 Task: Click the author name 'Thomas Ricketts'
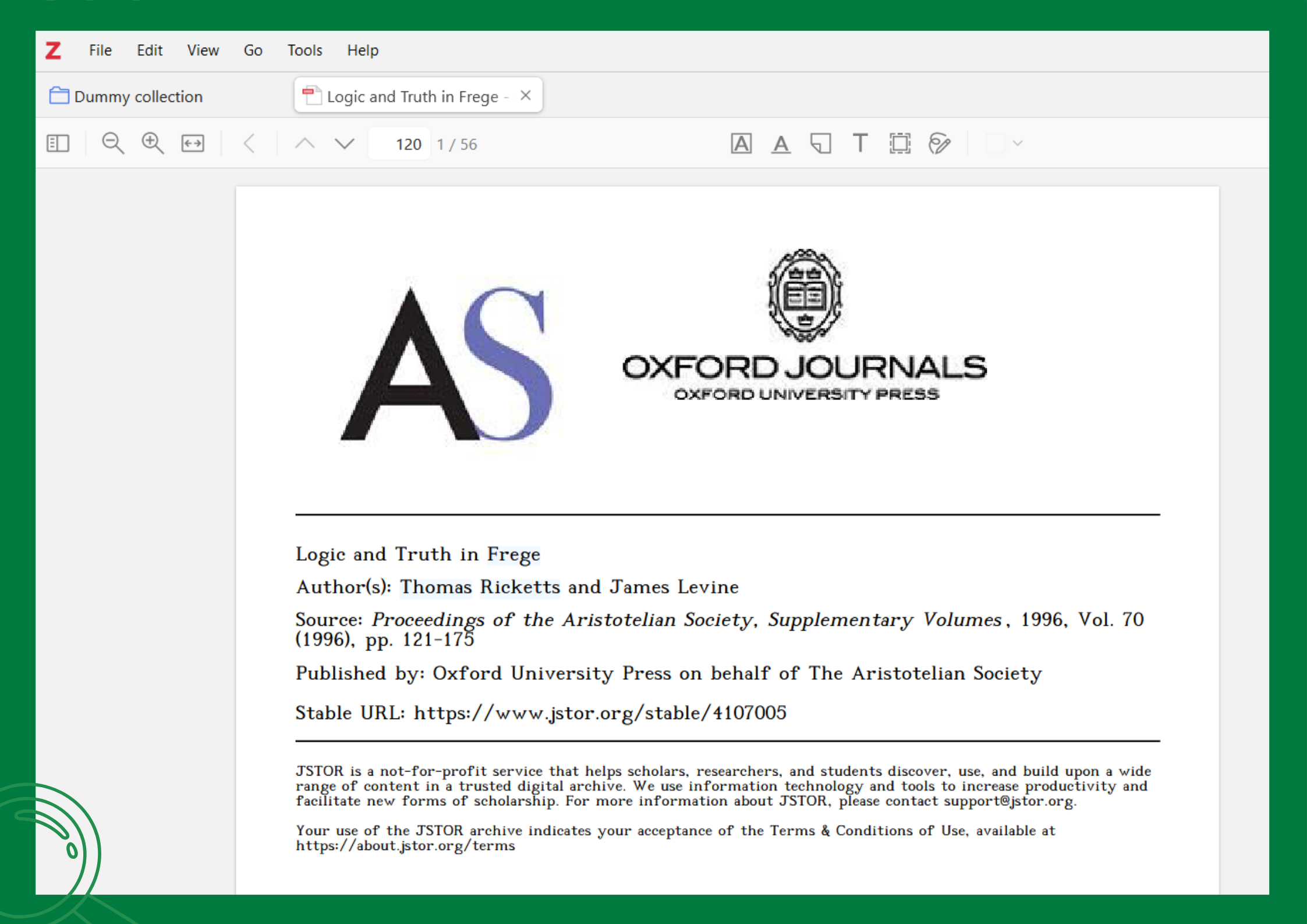480,587
